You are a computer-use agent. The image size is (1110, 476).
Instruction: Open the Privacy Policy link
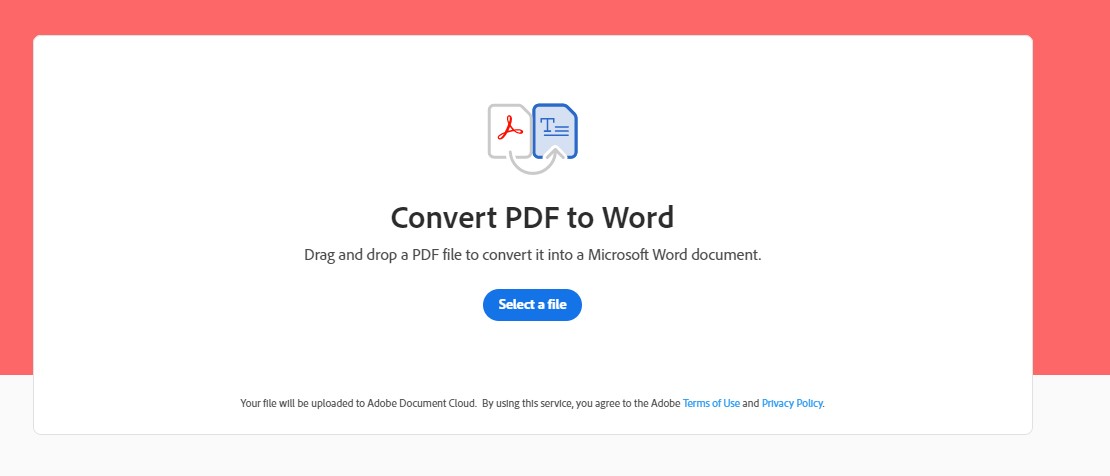792,403
